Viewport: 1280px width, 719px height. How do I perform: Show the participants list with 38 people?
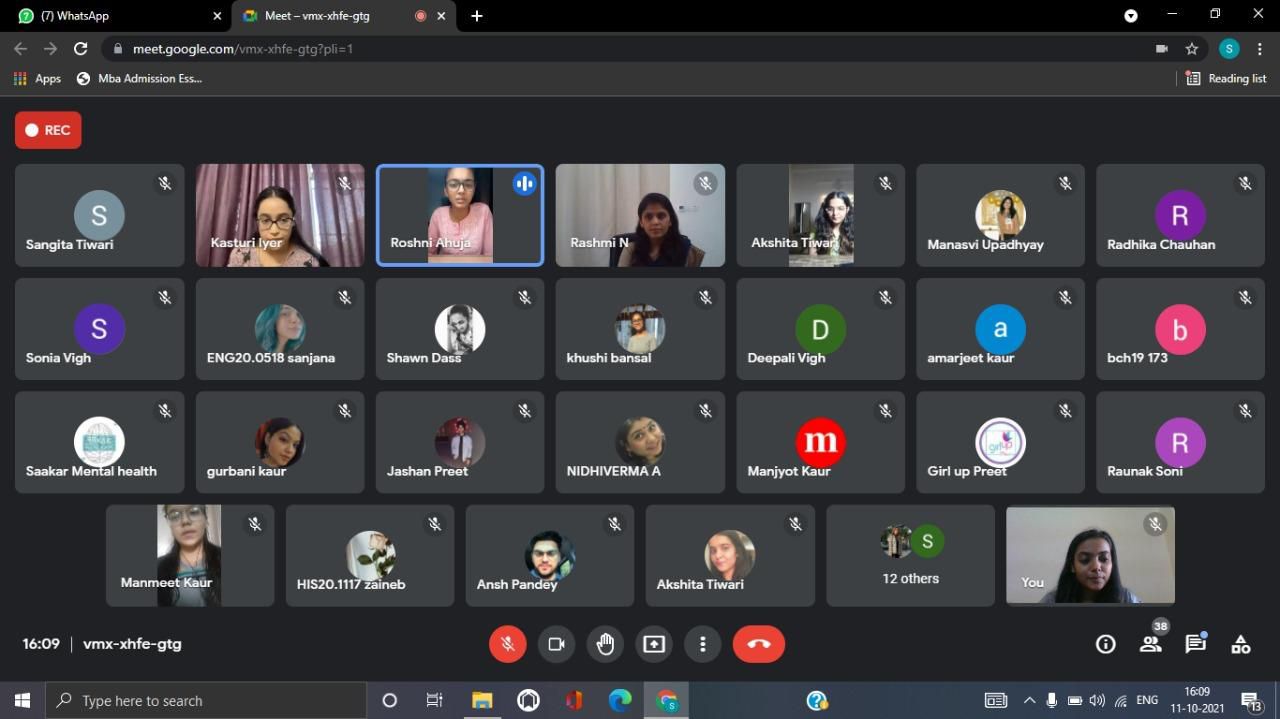(1151, 645)
